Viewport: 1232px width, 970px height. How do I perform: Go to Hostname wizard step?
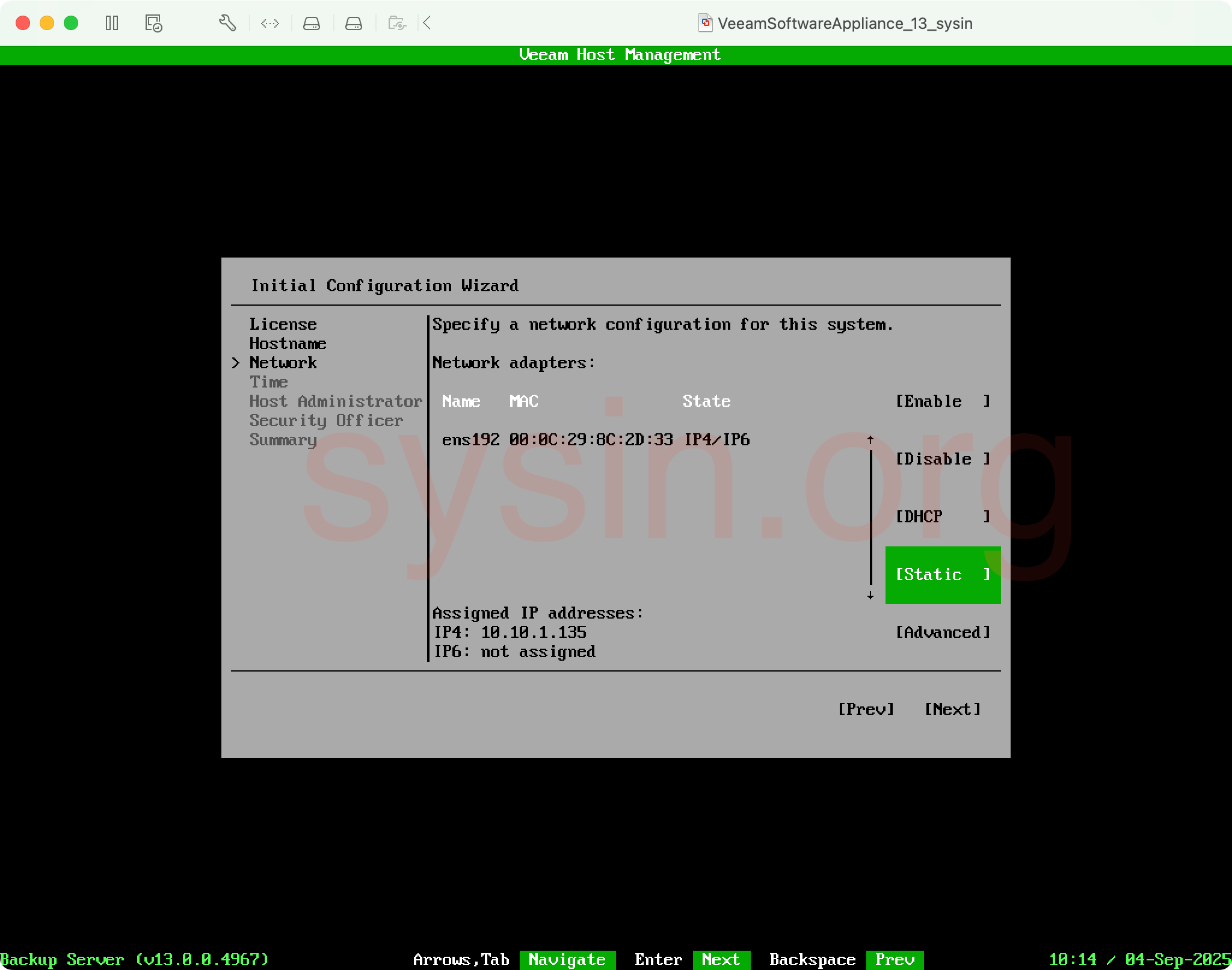click(x=288, y=344)
